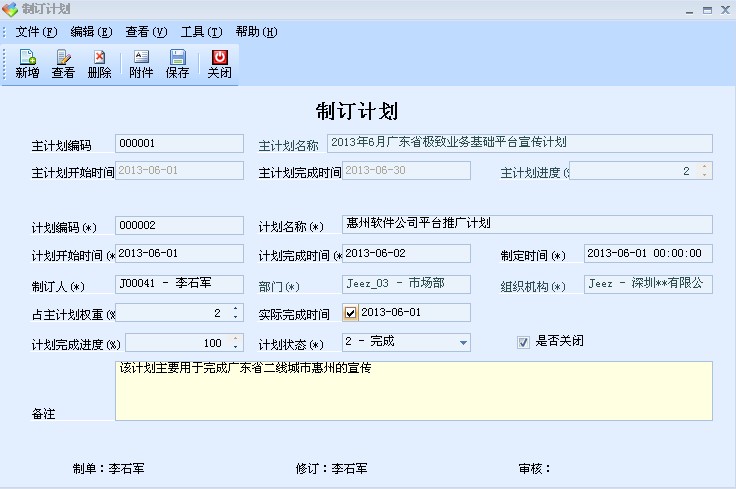Click the 组织机构 field Jeez 深圳
Viewport: 736px width, 489px height.
tap(648, 284)
